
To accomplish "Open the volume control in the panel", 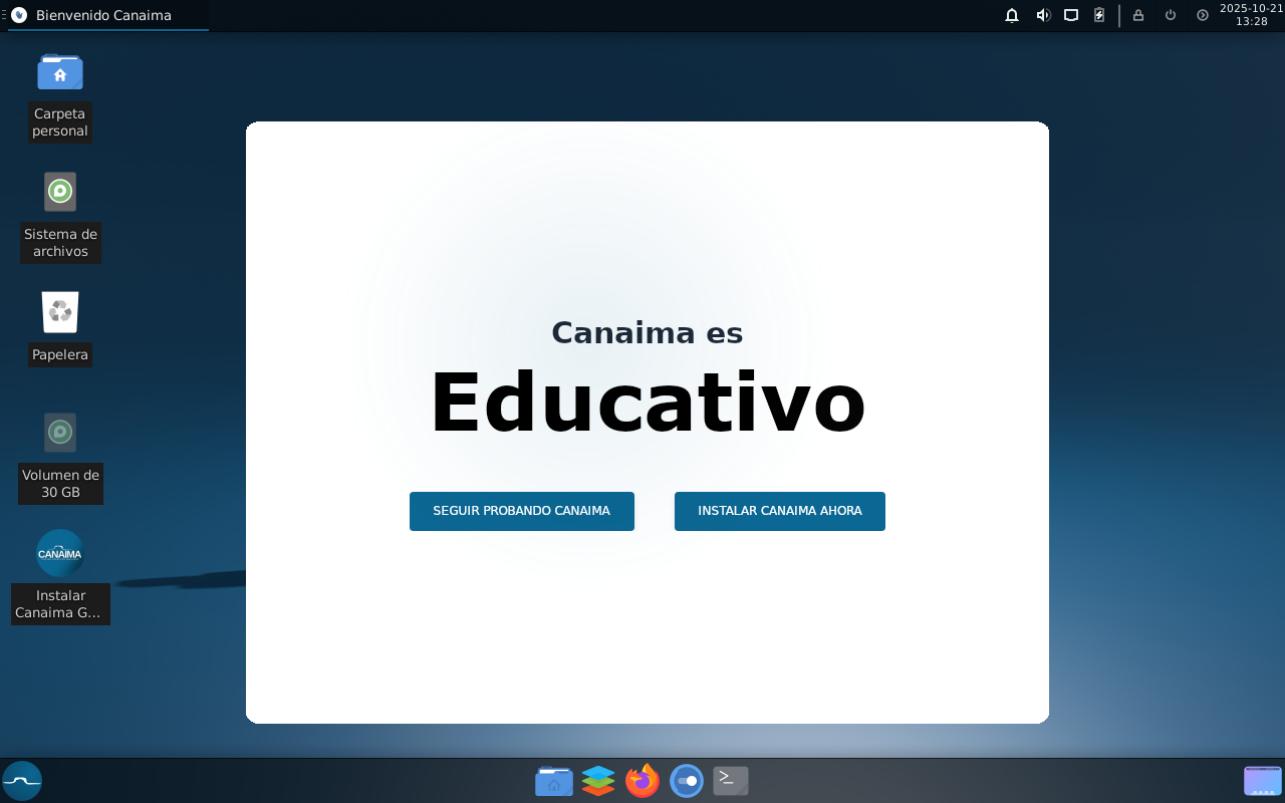I will tap(1043, 15).
